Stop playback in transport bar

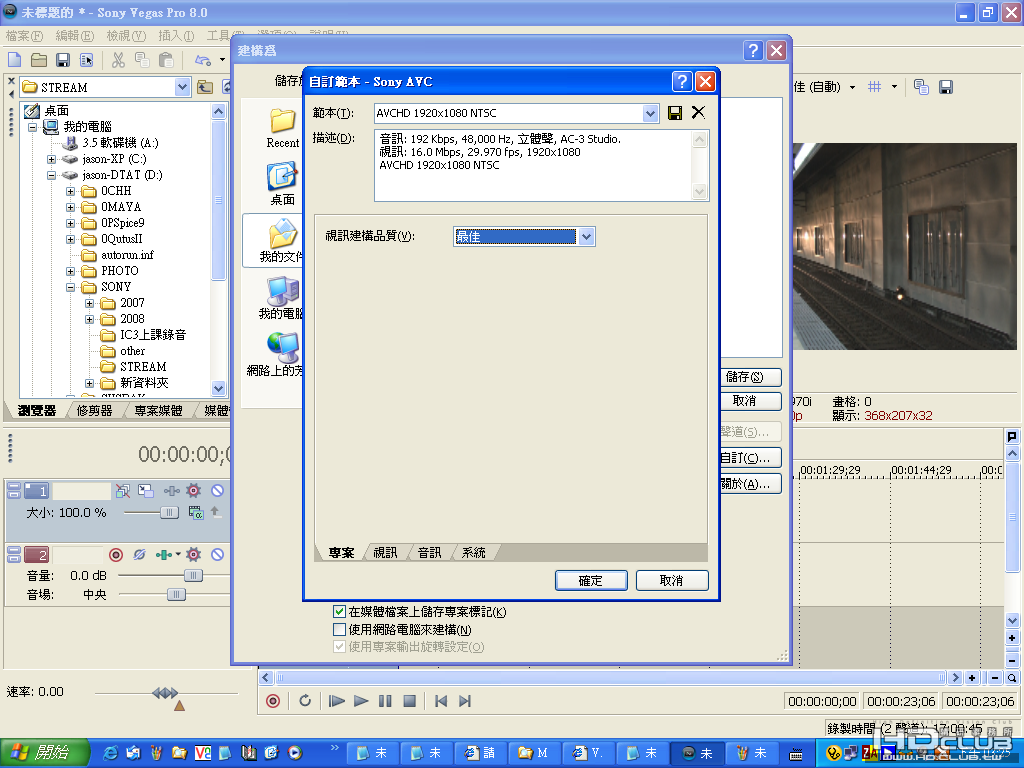click(409, 701)
